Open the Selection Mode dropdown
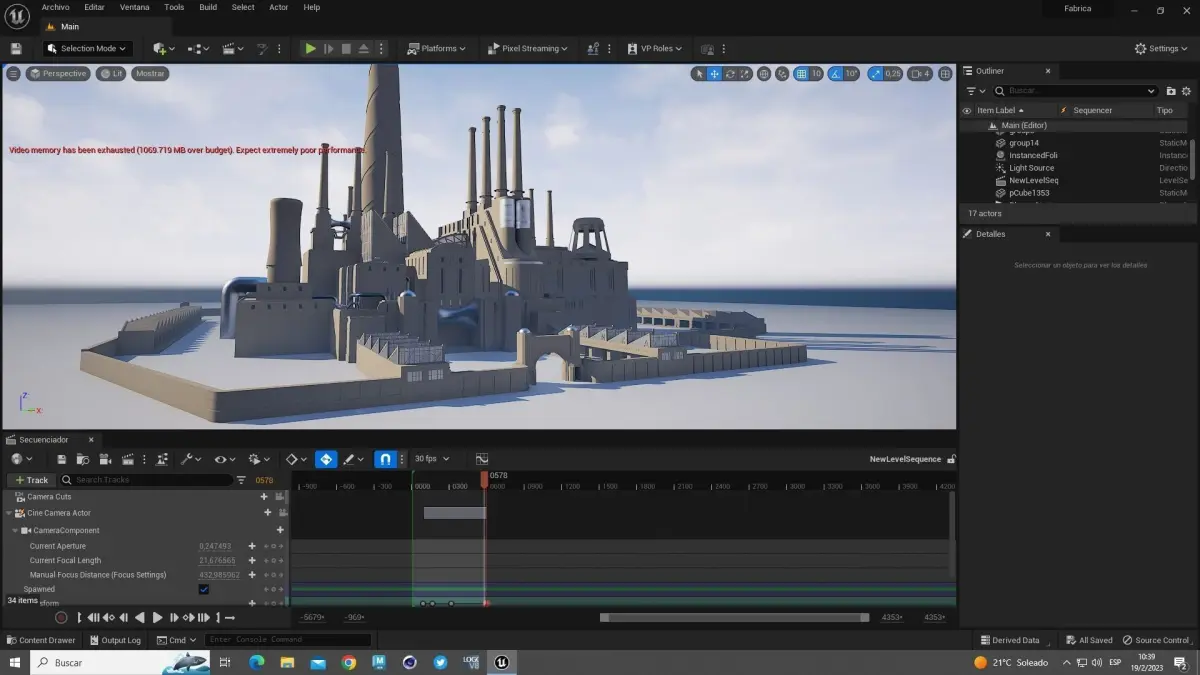This screenshot has height=675, width=1200. click(88, 48)
